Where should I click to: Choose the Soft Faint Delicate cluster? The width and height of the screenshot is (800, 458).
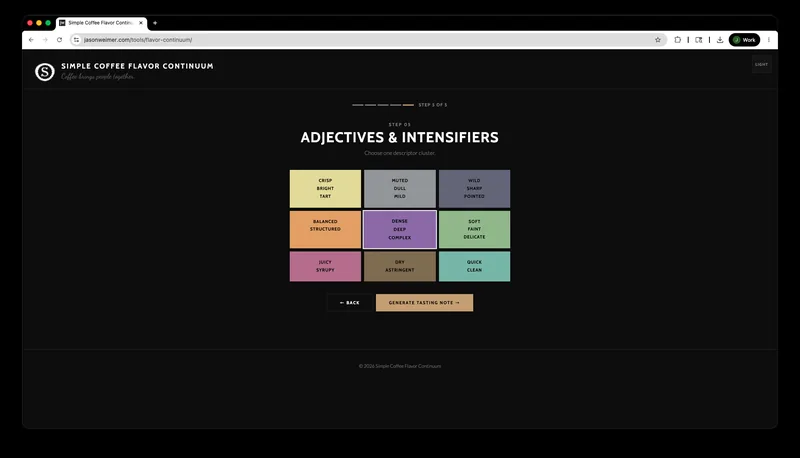coord(474,230)
